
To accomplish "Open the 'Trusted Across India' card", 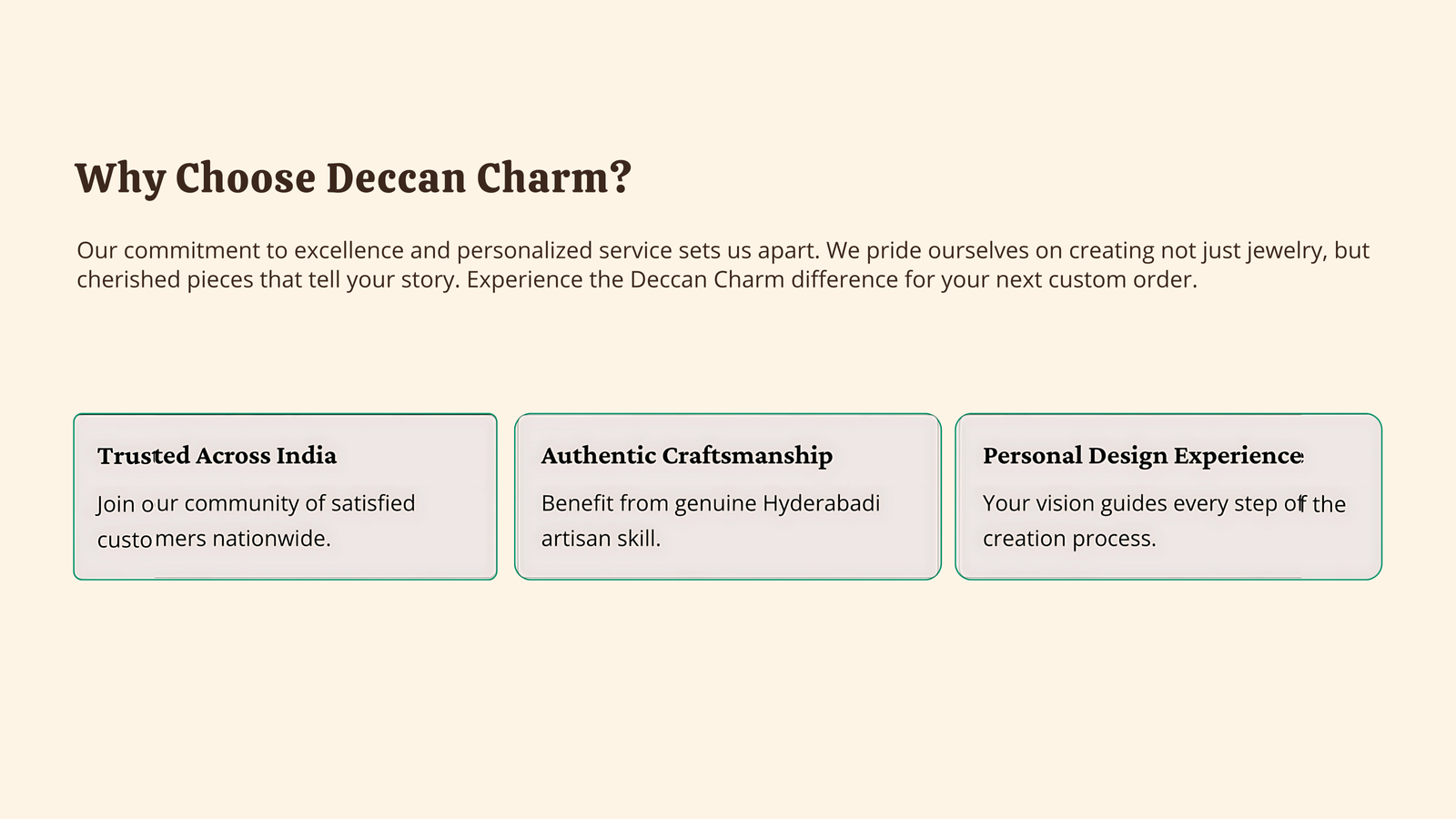I will [x=286, y=497].
